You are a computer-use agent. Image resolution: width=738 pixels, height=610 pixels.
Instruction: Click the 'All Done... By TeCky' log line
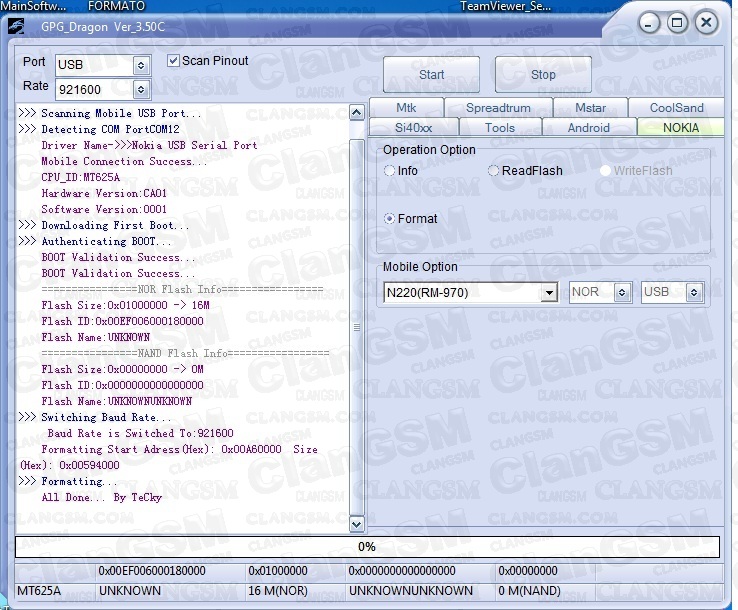click(101, 498)
